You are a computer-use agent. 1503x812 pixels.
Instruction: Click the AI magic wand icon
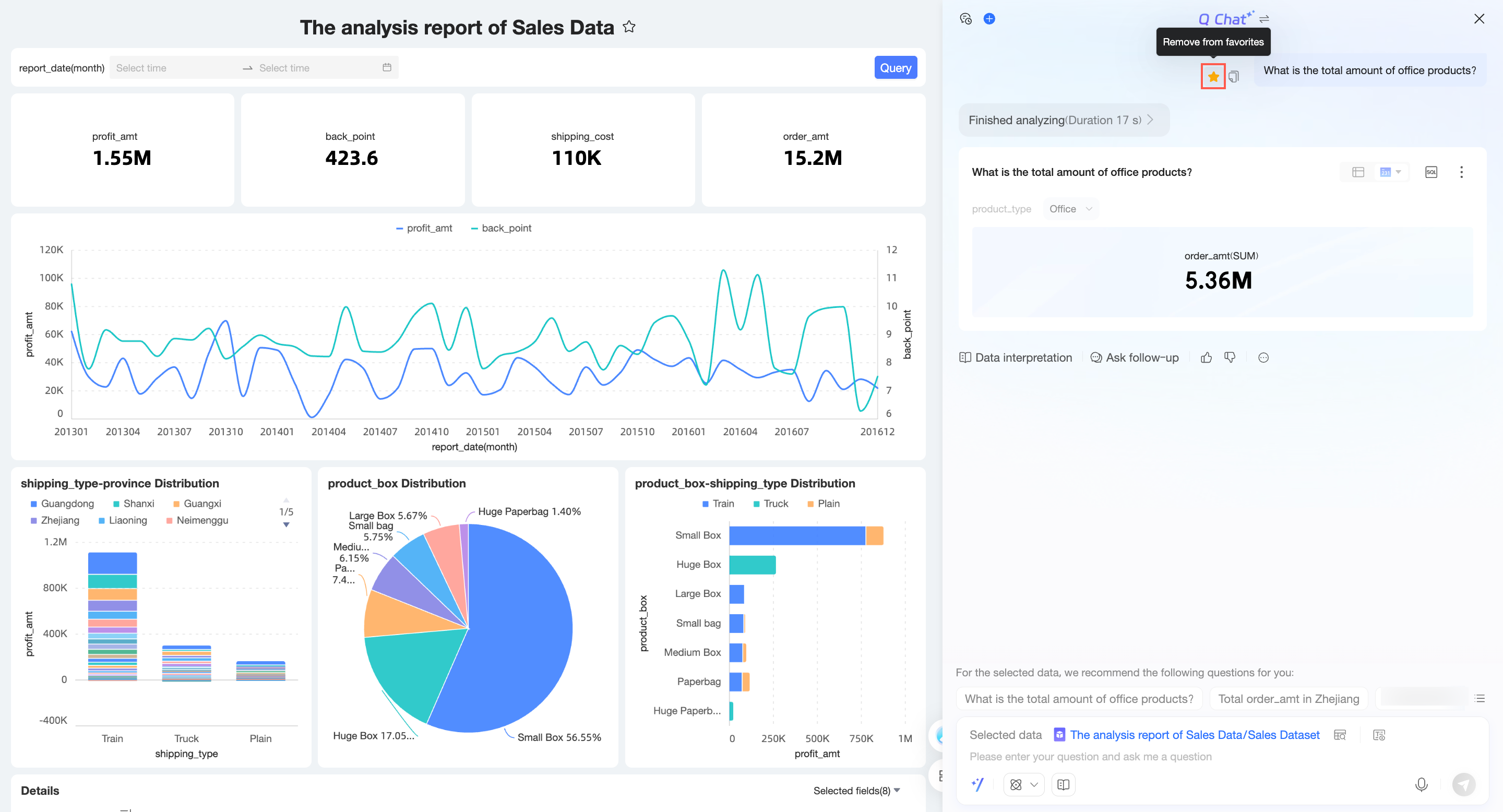click(x=977, y=784)
